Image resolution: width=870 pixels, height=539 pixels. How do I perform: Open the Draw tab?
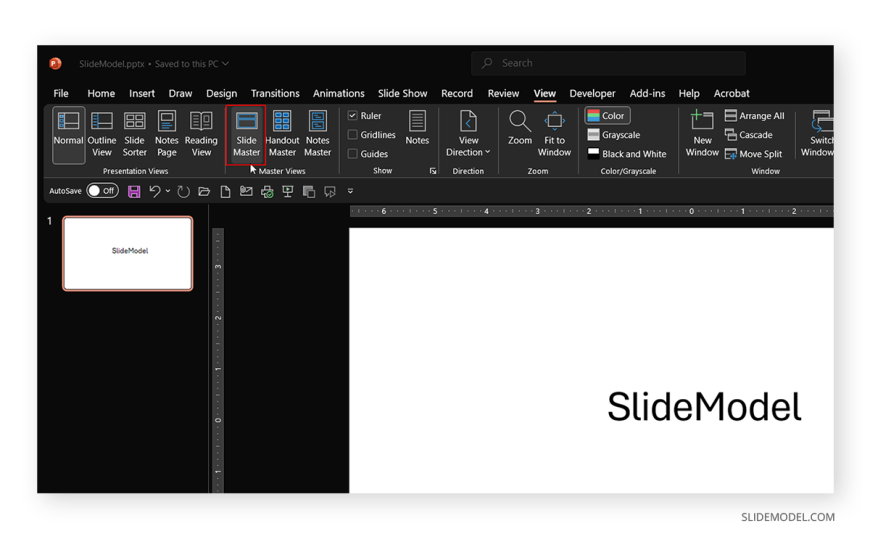tap(180, 93)
